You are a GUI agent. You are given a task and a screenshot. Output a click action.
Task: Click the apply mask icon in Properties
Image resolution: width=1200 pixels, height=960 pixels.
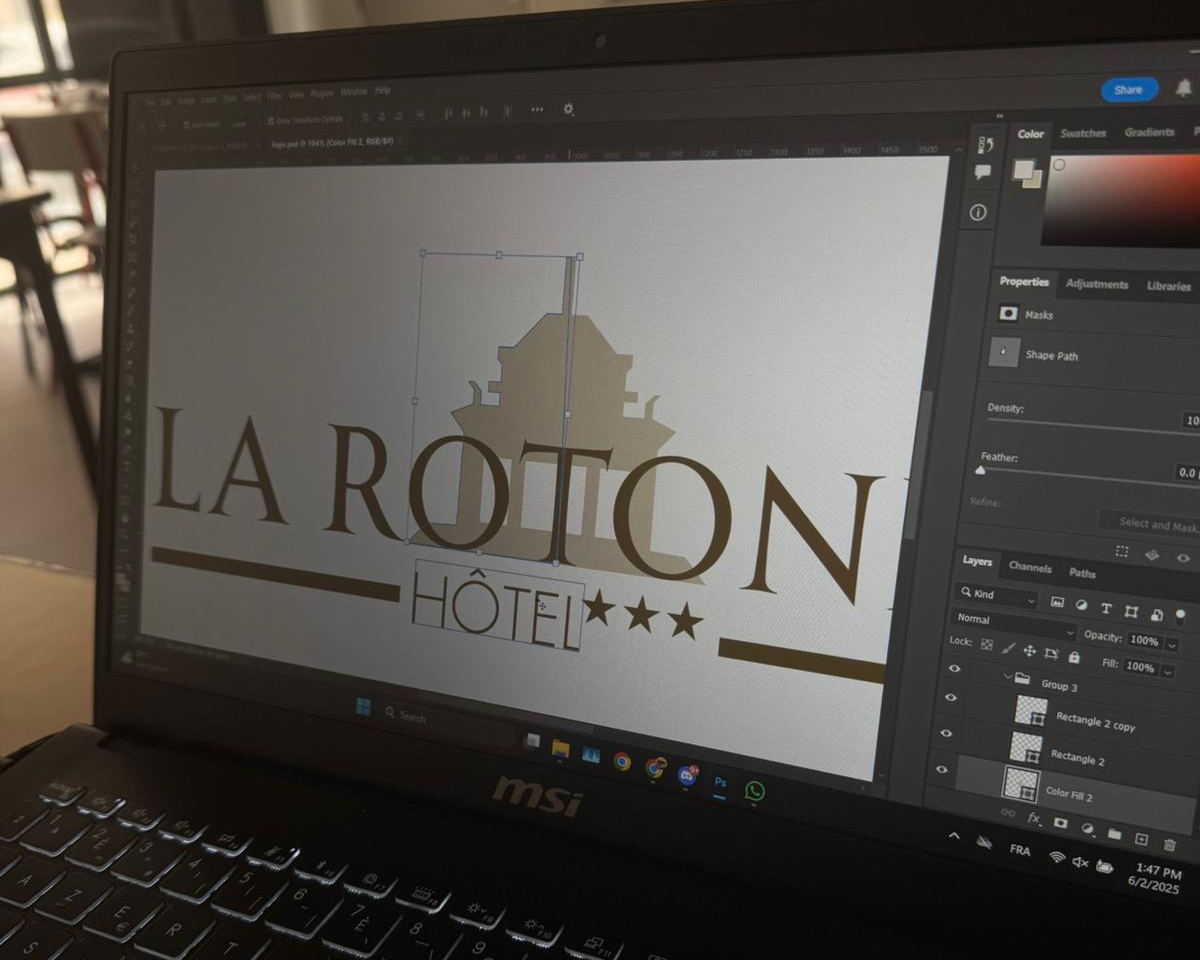(1151, 554)
